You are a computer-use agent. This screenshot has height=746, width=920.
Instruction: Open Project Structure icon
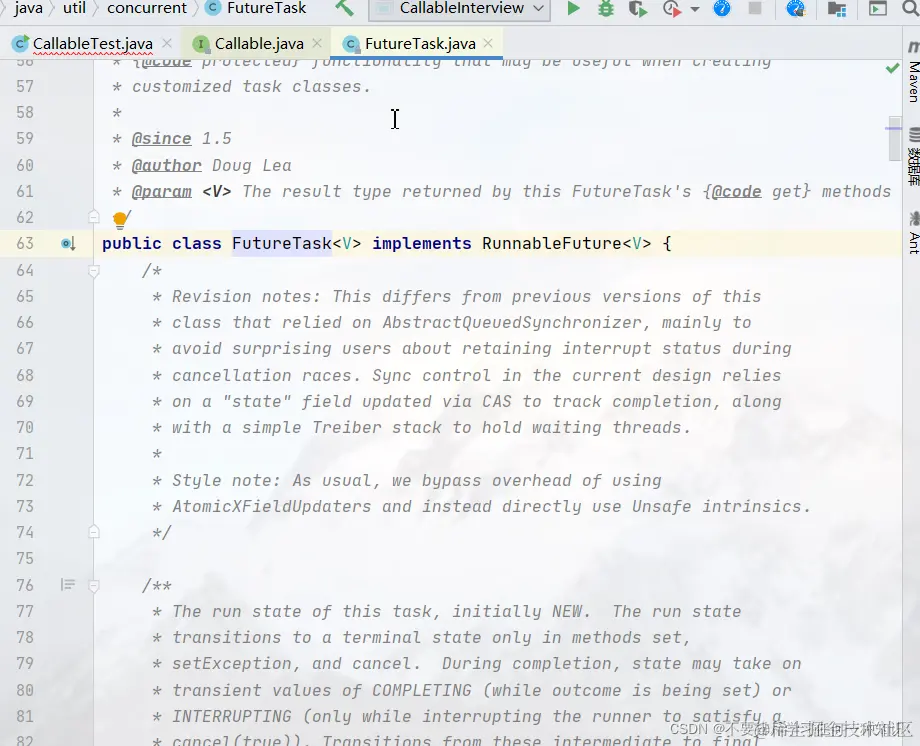pyautogui.click(x=837, y=9)
